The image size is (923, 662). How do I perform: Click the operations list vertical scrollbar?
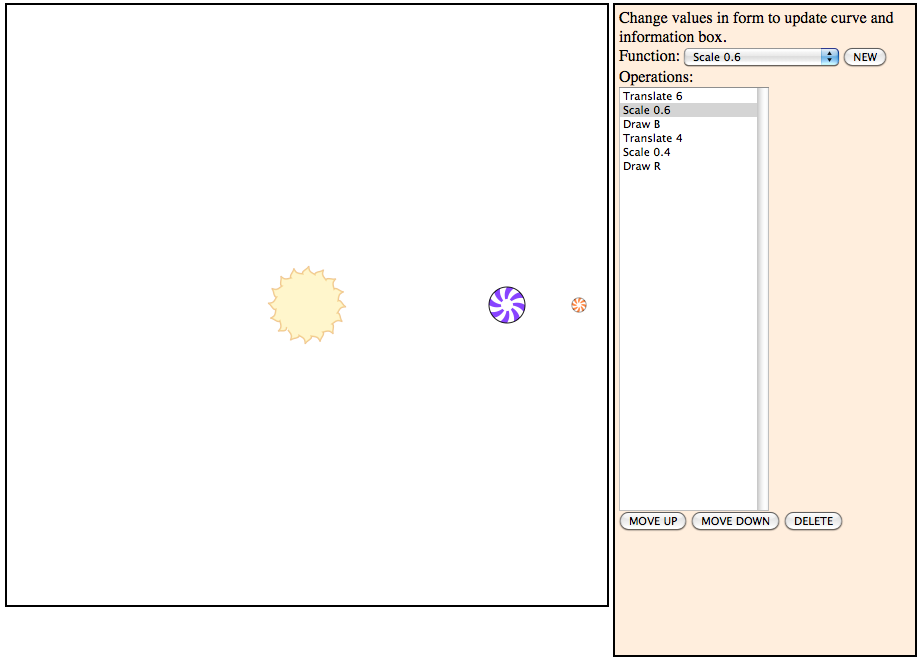click(x=763, y=300)
